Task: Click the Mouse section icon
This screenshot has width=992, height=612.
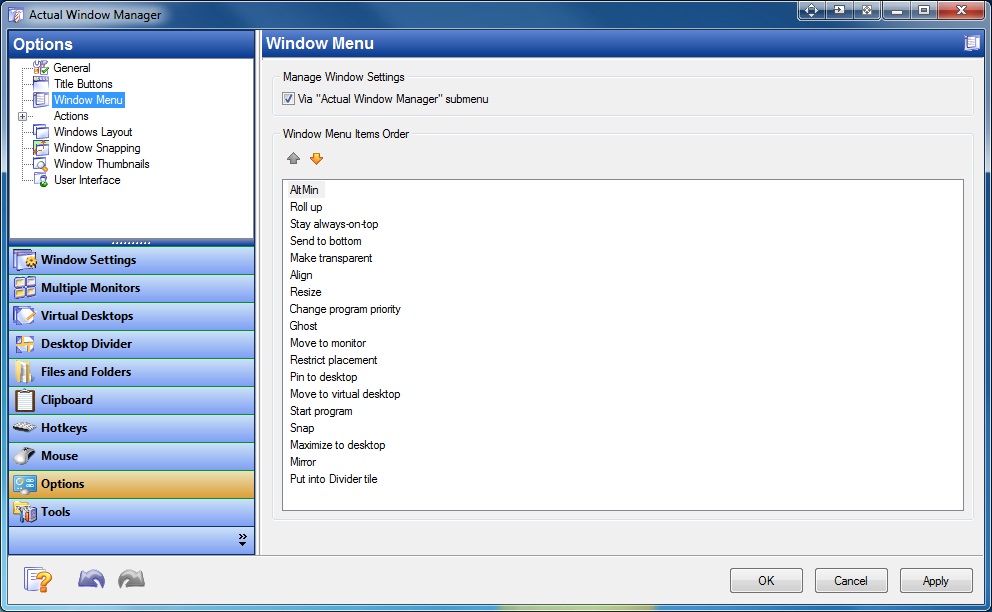Action: tap(25, 456)
